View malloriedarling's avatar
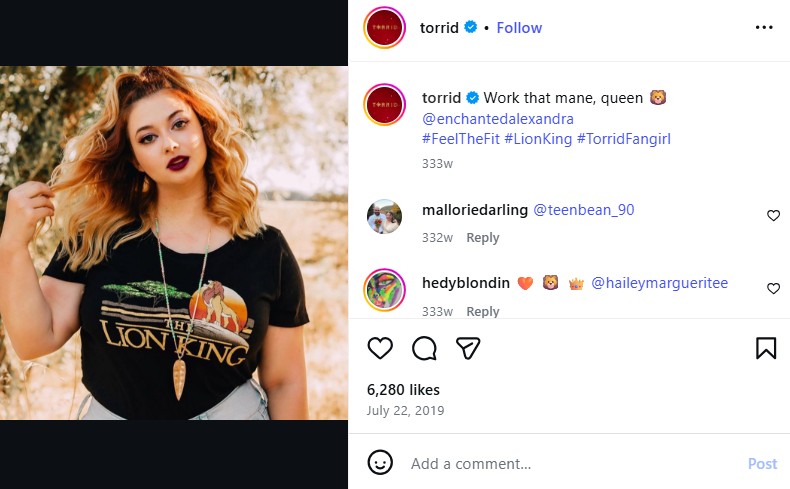Viewport: 790px width, 489px height. click(x=384, y=216)
